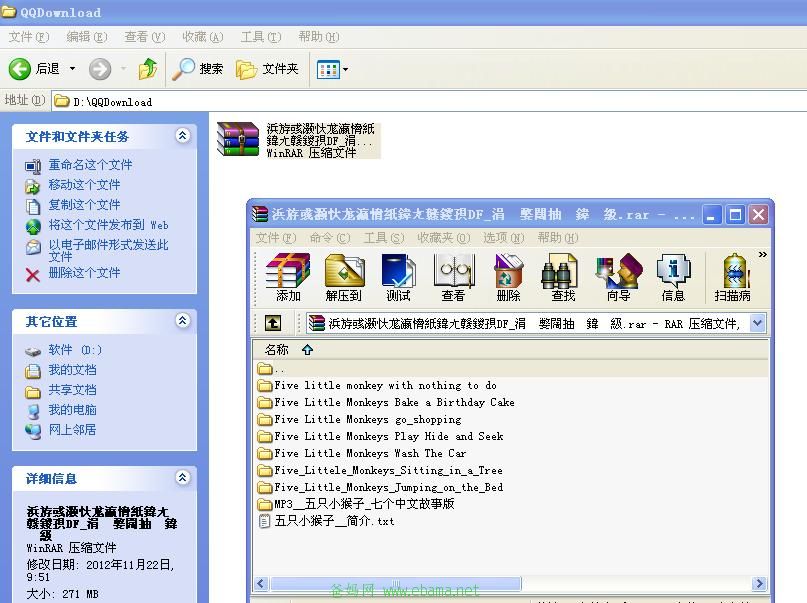This screenshot has width=807, height=603.
Task: Open WinRAR 工具(S) menu
Action: click(x=383, y=238)
